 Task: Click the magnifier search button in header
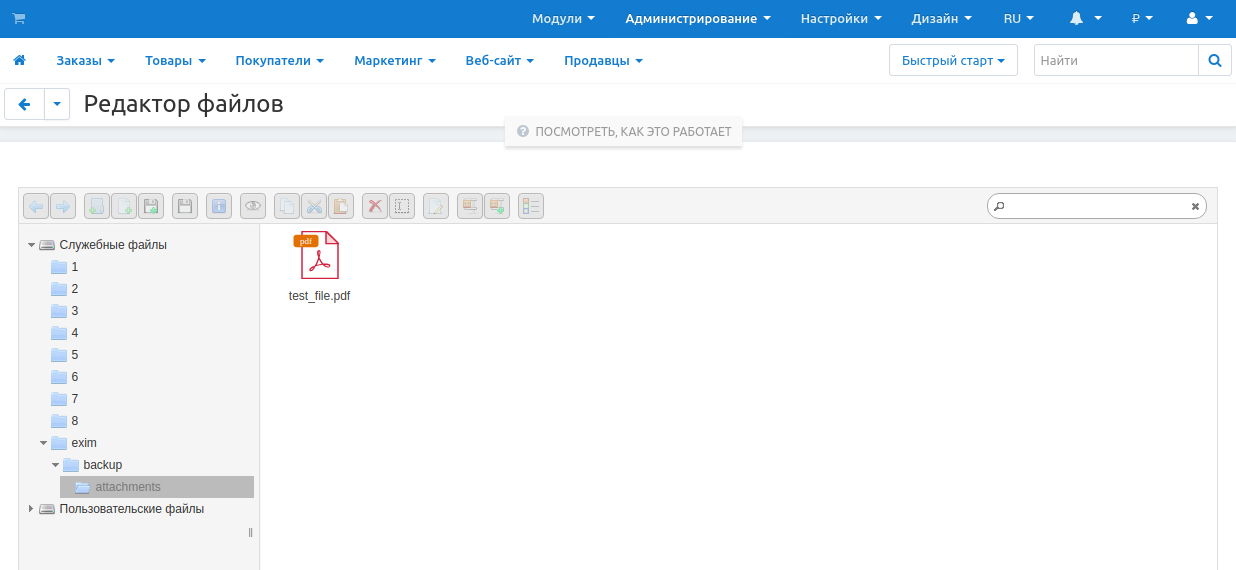pos(1215,60)
